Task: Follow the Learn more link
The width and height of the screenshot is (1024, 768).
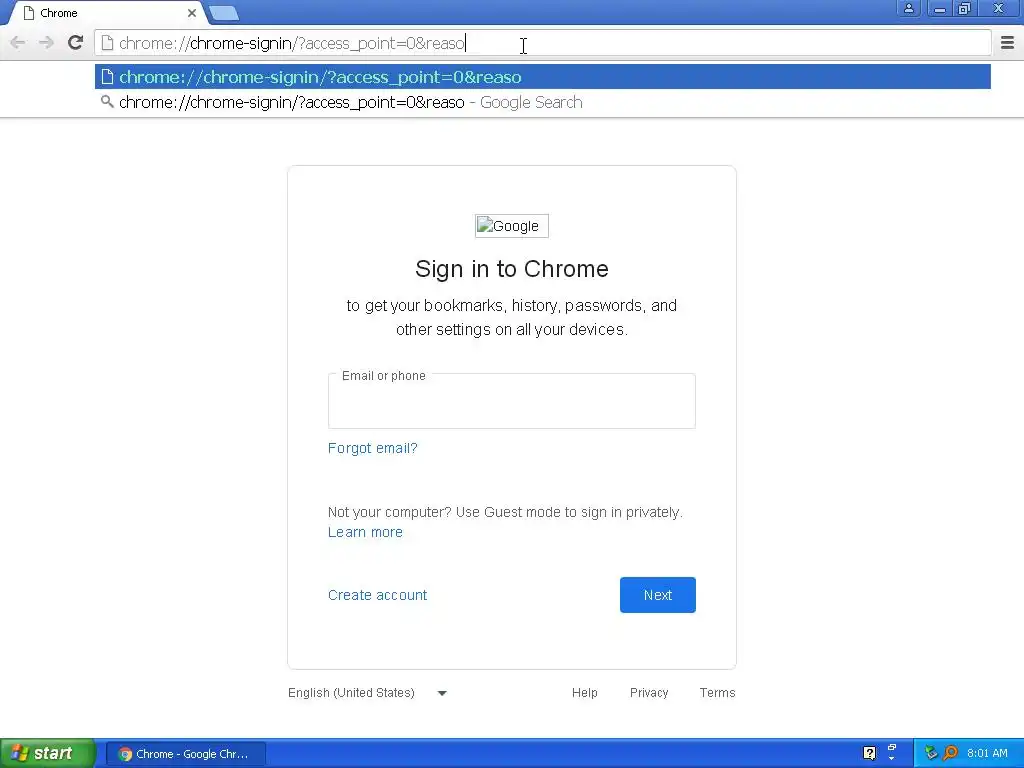Action: point(365,532)
